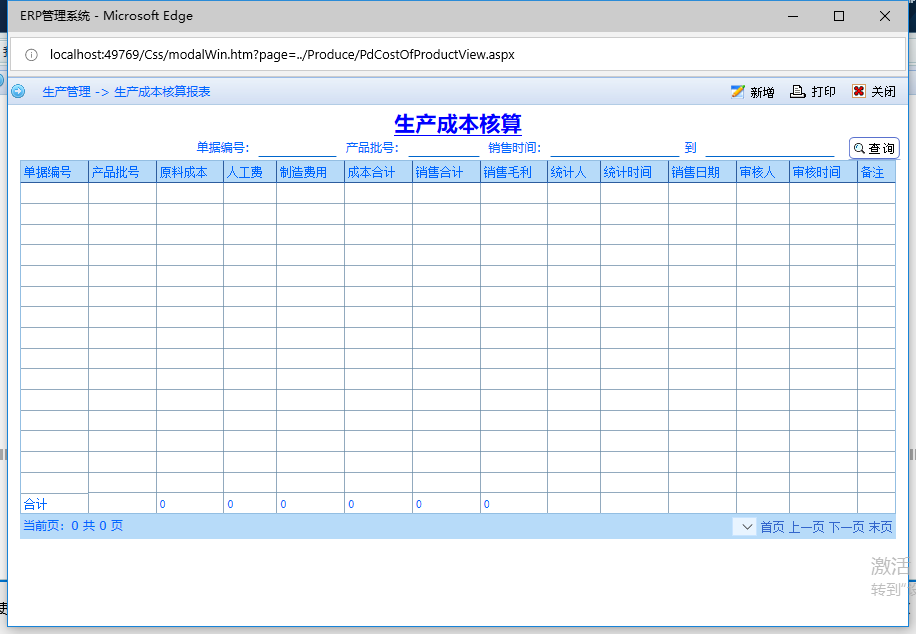
Task: Click the 审核时间 column header
Action: (817, 172)
